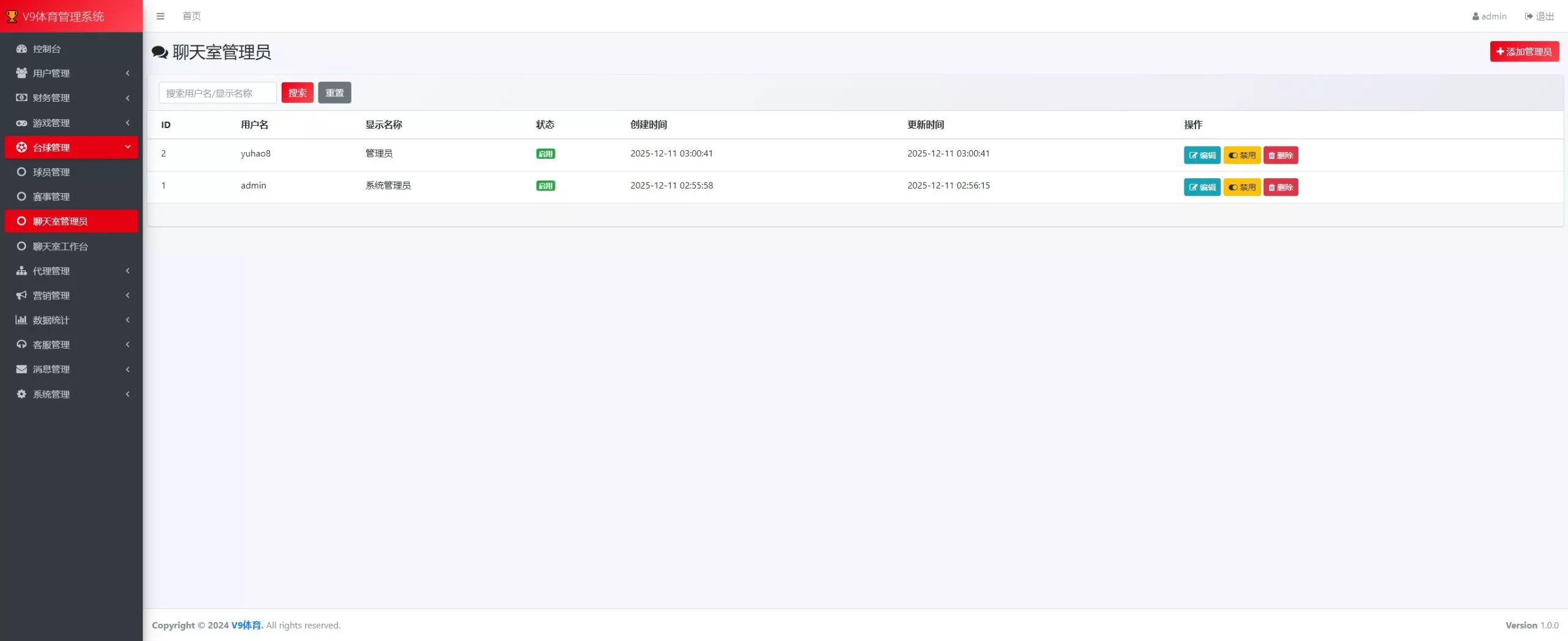
Task: Click the 系统管理 gear icon
Action: [21, 394]
